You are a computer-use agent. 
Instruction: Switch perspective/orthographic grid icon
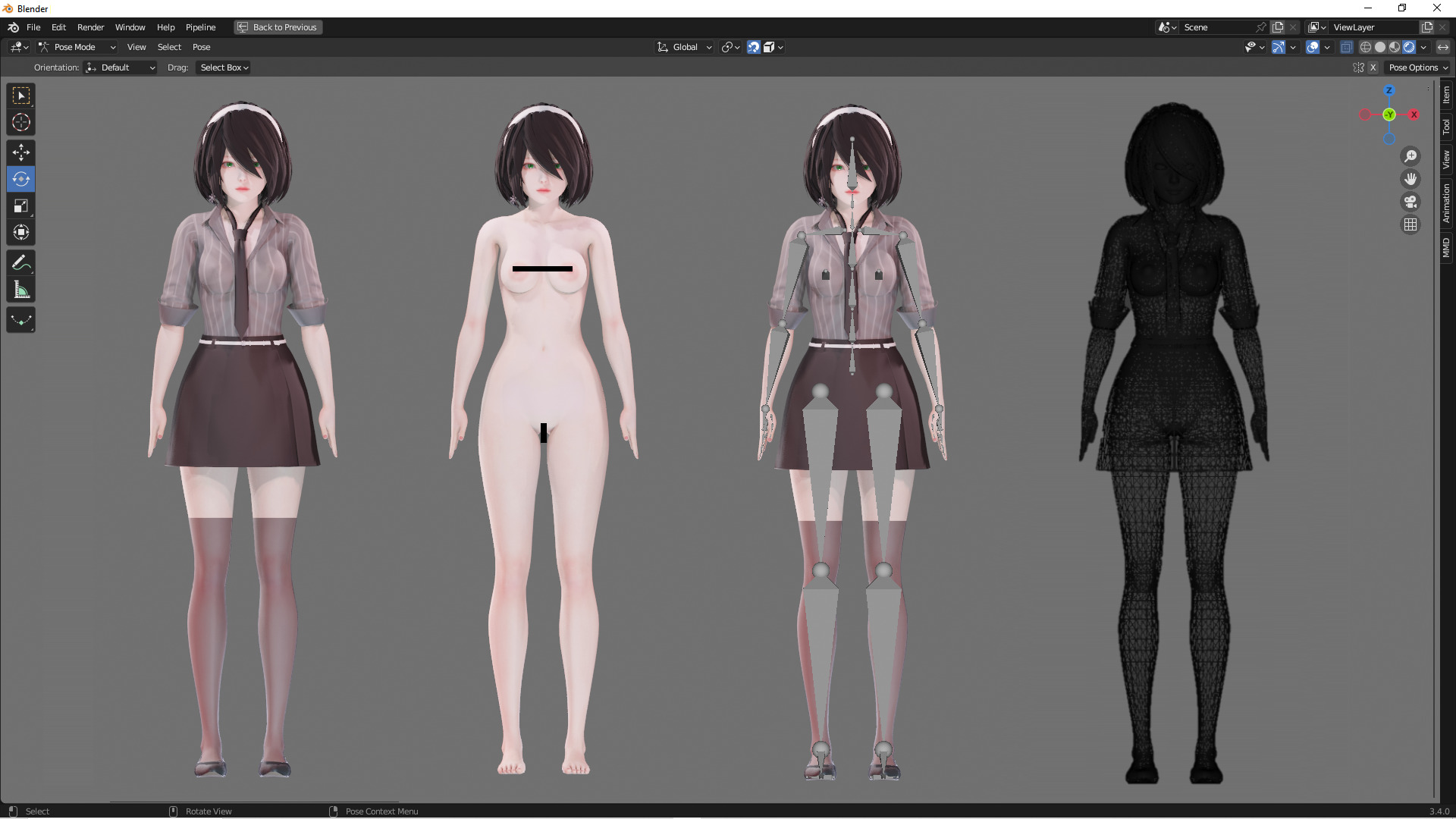1410,224
